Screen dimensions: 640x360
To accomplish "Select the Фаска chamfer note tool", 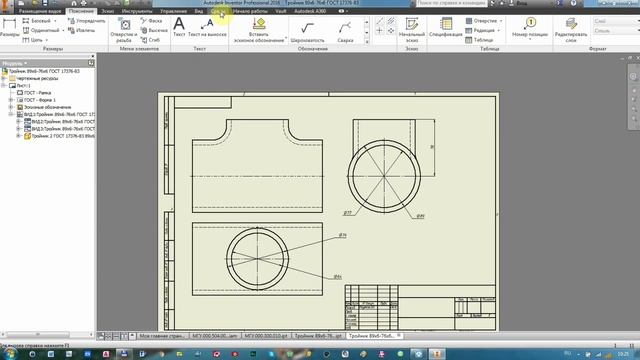I will 151,20.
